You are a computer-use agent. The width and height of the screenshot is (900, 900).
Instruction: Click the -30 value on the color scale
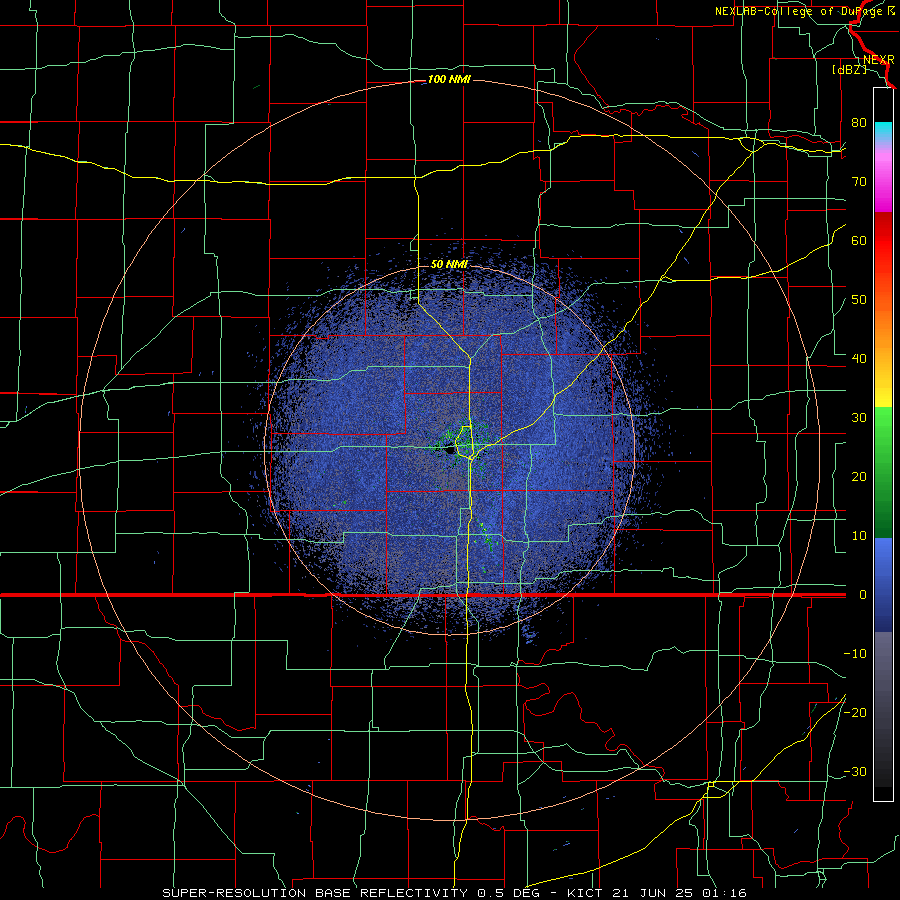click(x=855, y=771)
